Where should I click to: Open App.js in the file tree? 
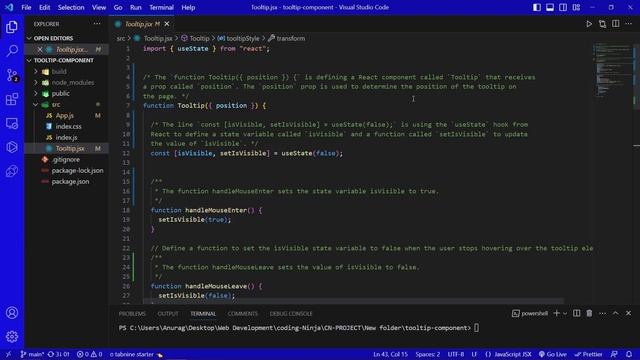point(65,116)
